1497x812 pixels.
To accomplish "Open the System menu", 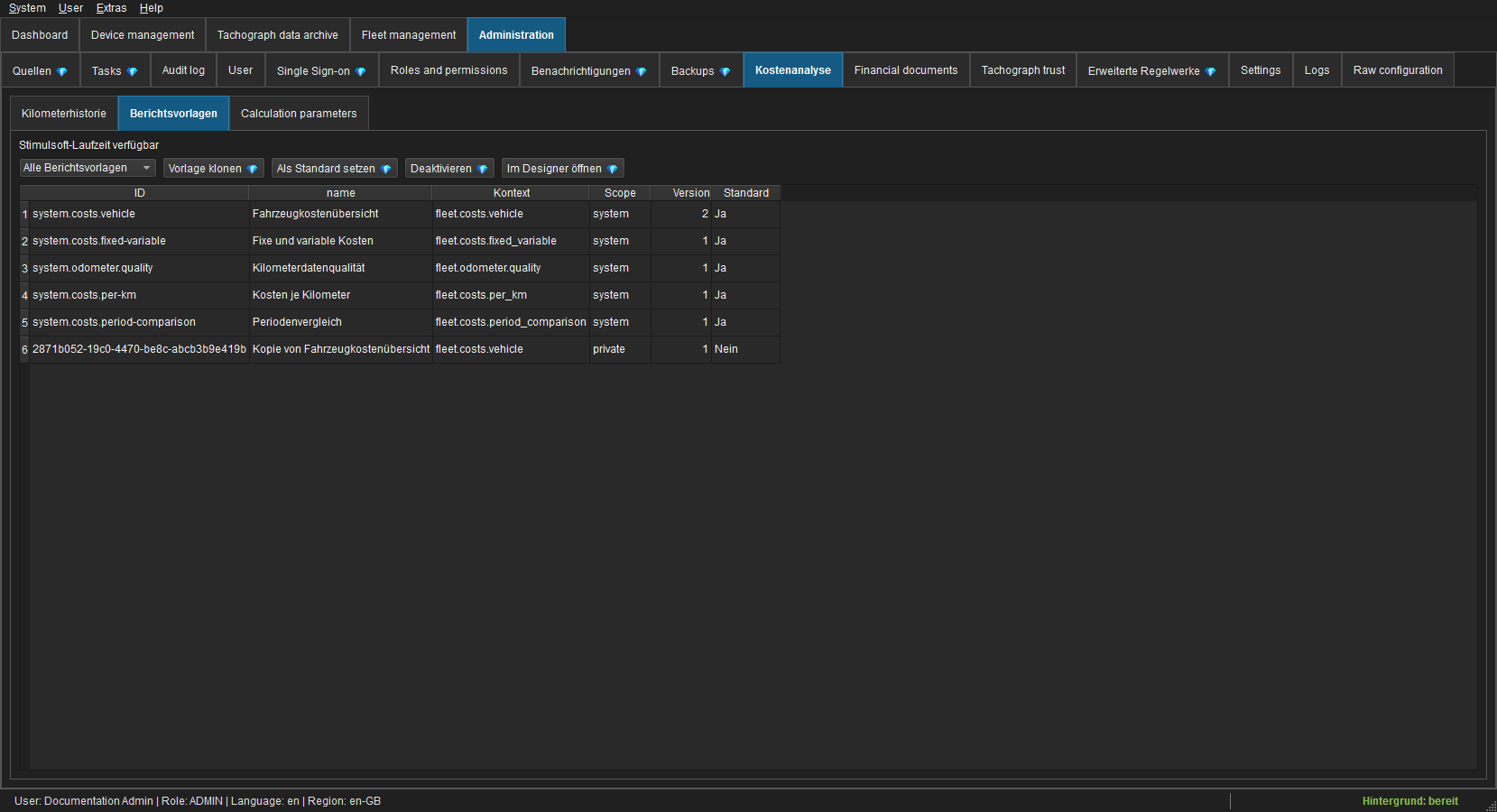I will pos(27,8).
